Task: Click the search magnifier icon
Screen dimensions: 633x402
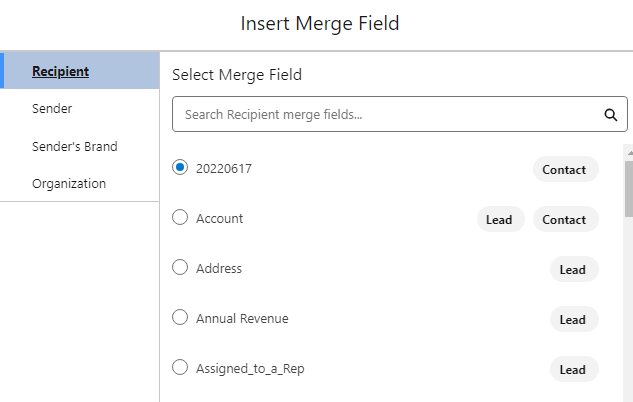Action: click(x=611, y=115)
